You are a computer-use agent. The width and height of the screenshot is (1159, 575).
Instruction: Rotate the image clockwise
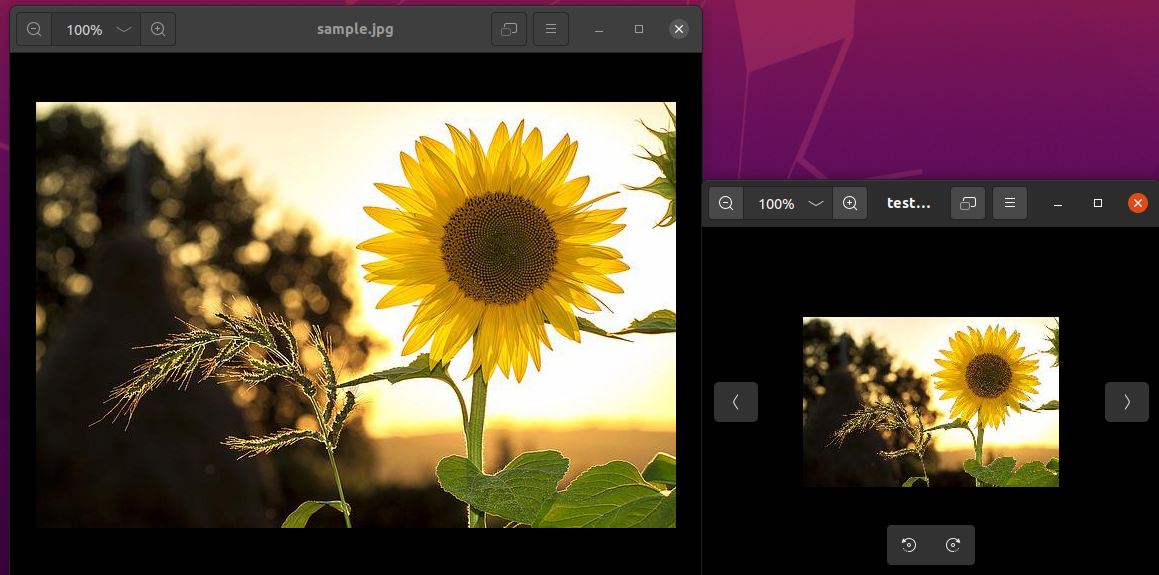pyautogui.click(x=953, y=545)
